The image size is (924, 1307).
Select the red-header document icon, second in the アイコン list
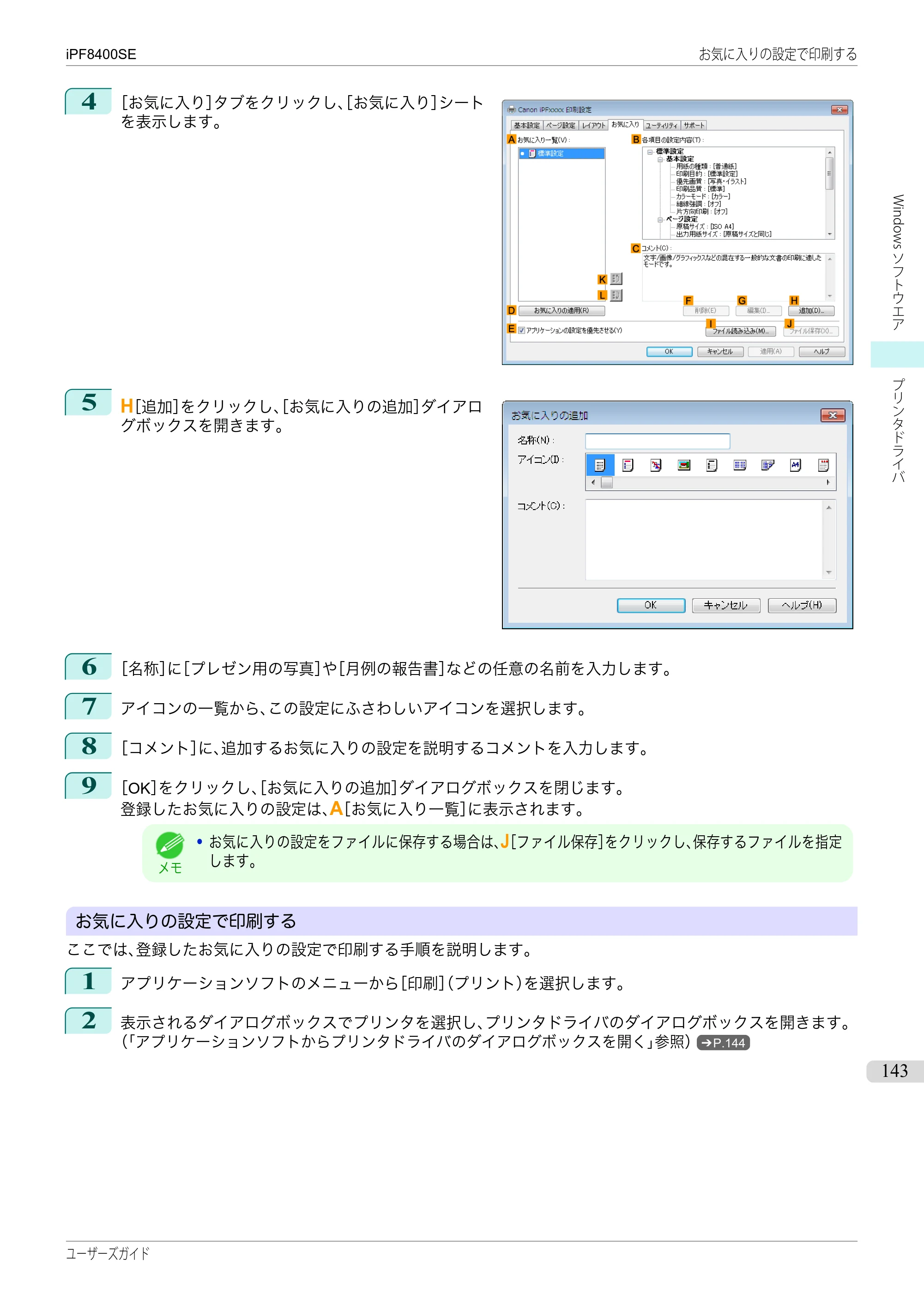[628, 465]
